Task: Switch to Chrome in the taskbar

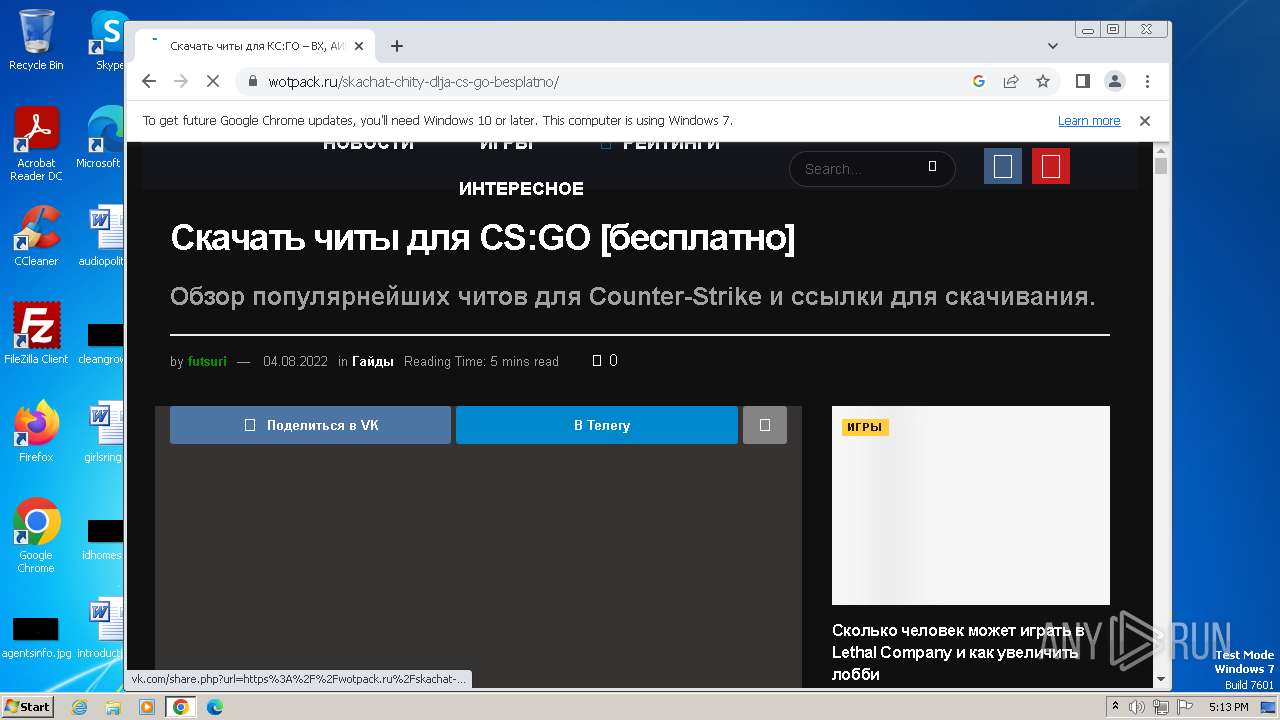Action: (x=181, y=707)
